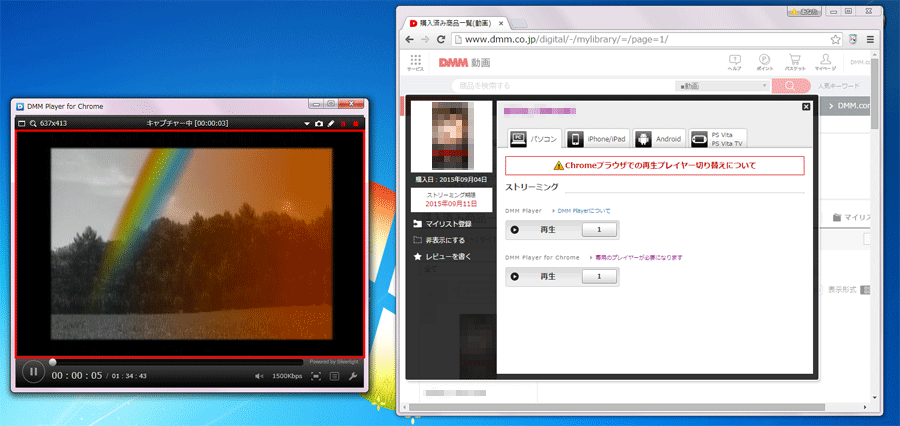Open capture bar dropdown arrow
Viewport: 900px width, 426px height.
[x=307, y=123]
